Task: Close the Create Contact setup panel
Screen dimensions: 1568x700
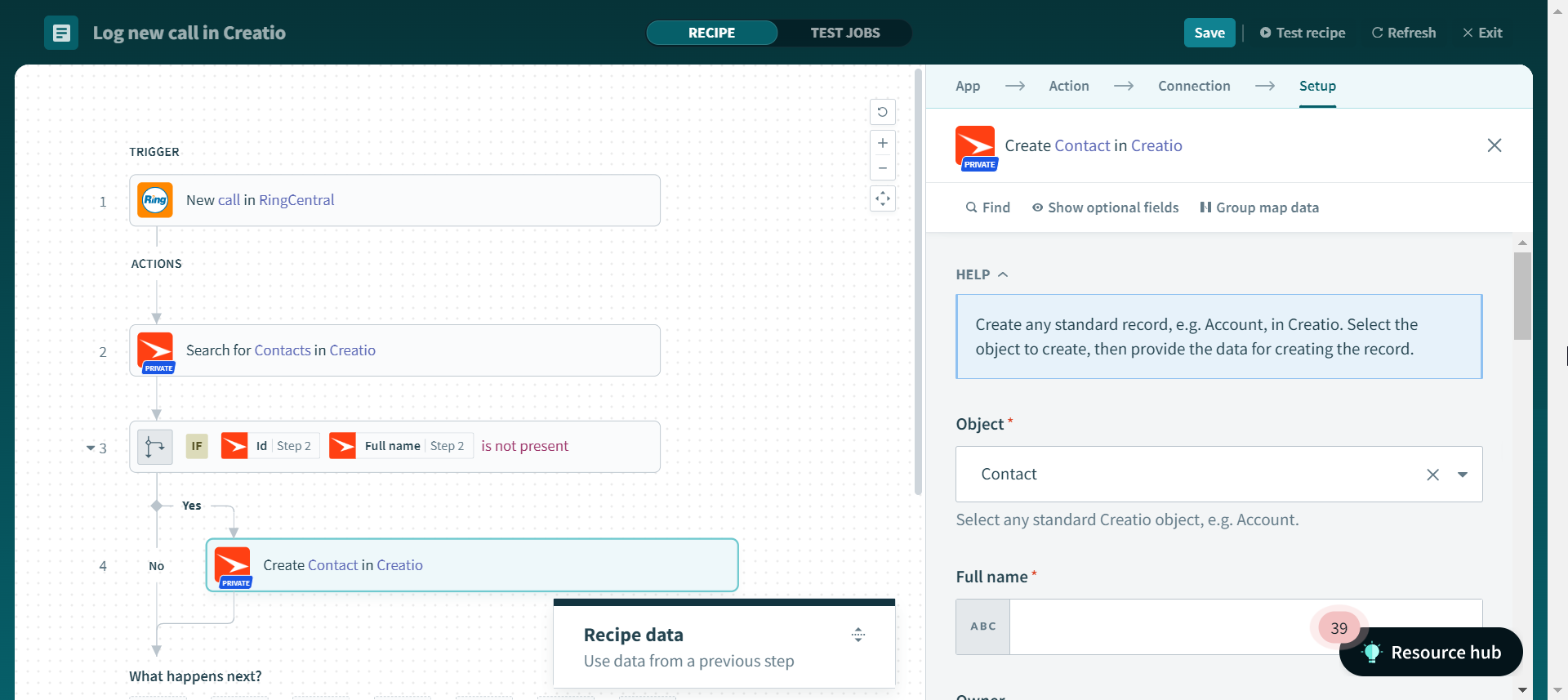Action: (x=1494, y=145)
